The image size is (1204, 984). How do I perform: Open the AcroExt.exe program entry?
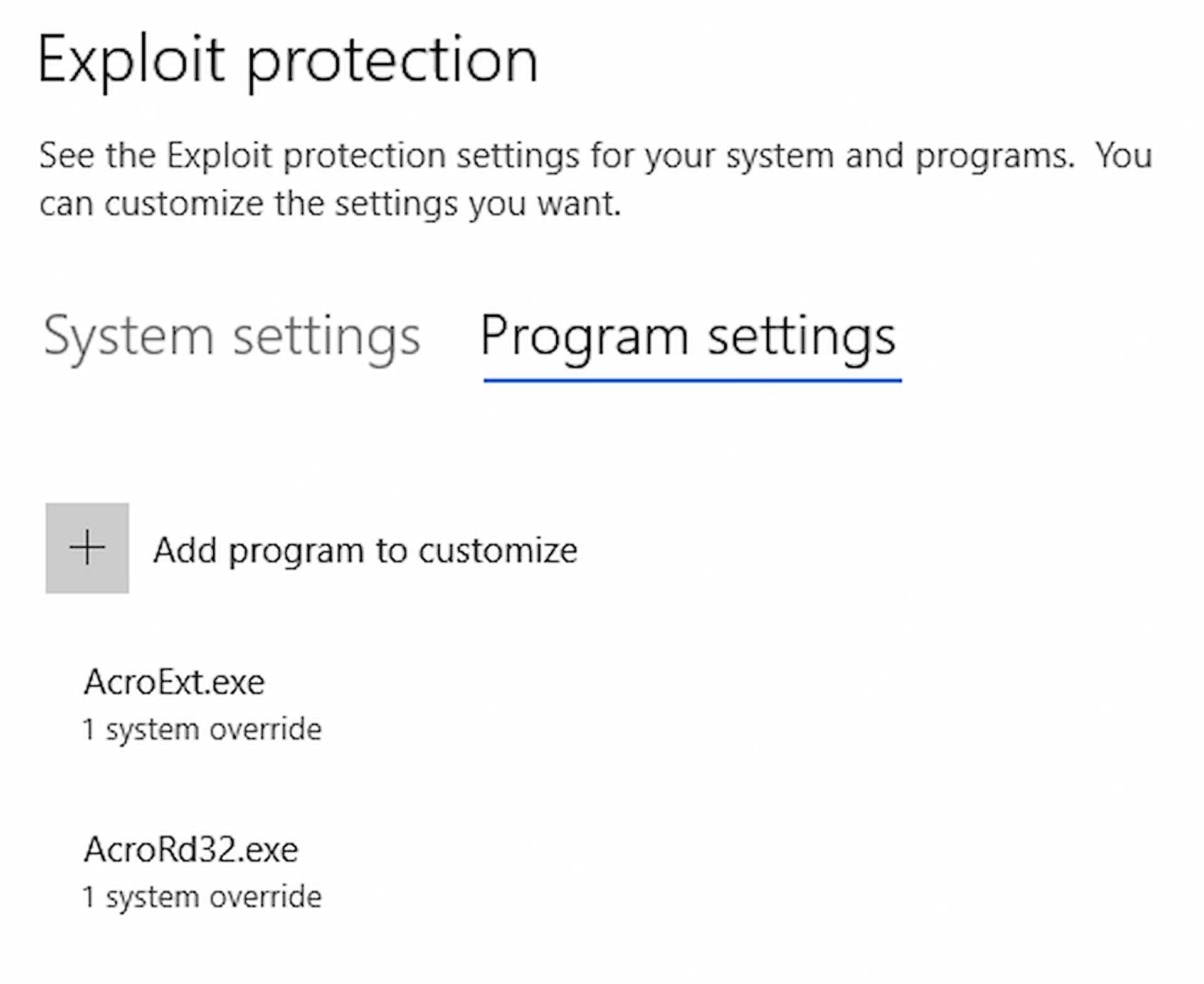(x=174, y=682)
